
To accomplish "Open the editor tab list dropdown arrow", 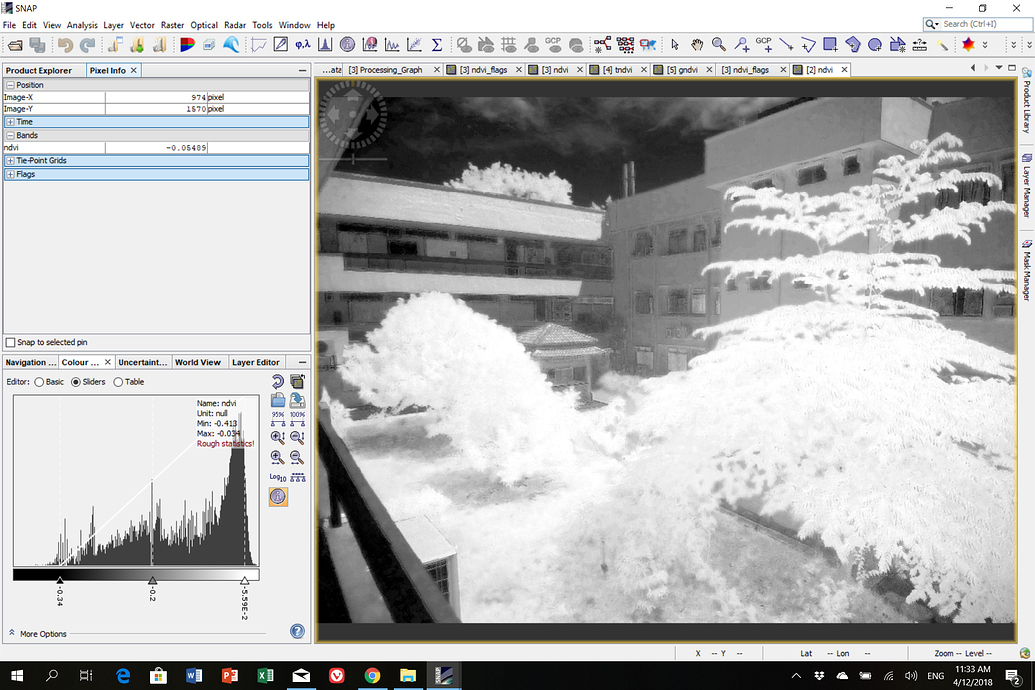I will point(999,67).
